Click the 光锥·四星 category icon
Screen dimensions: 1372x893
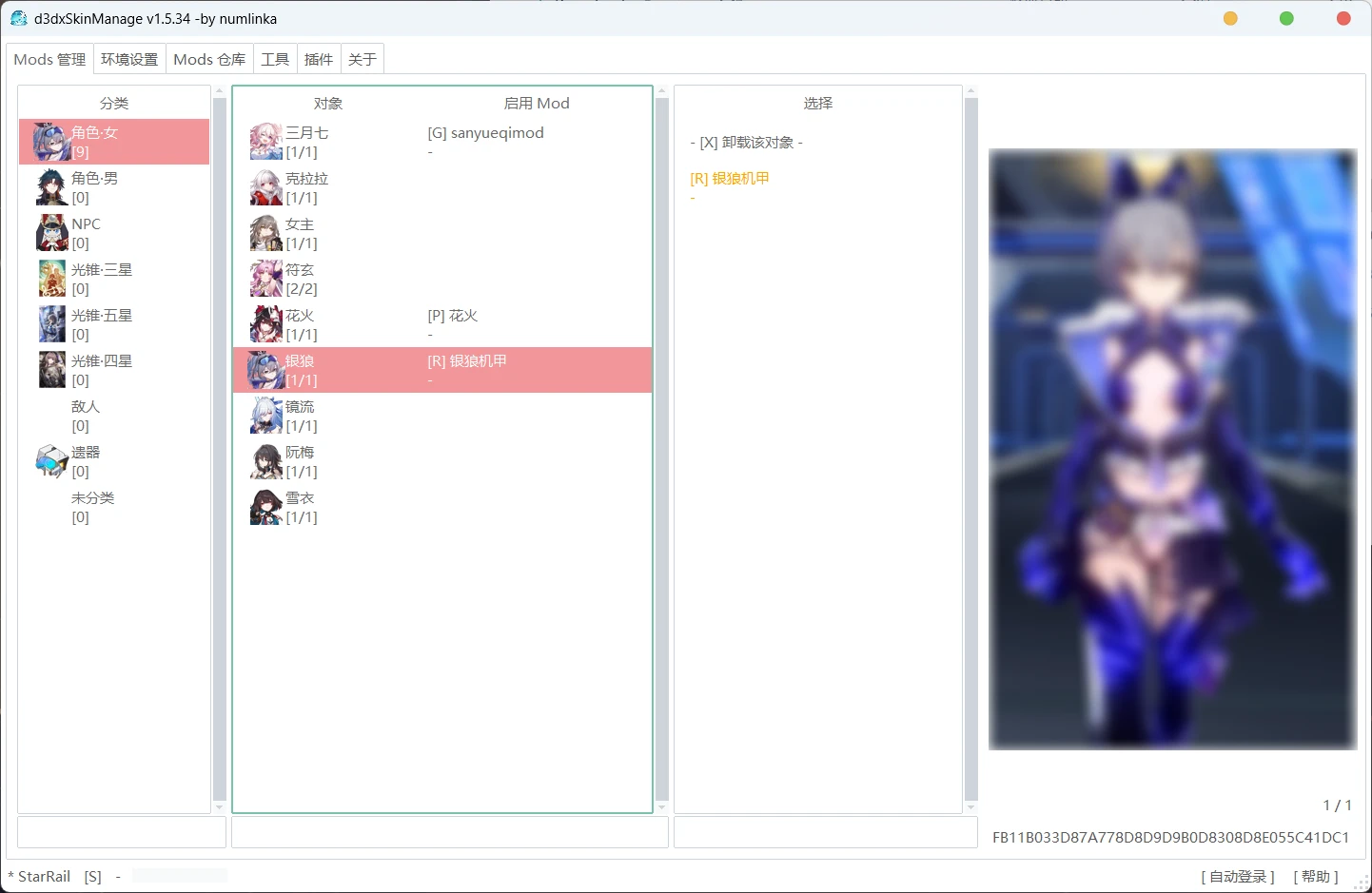(51, 370)
